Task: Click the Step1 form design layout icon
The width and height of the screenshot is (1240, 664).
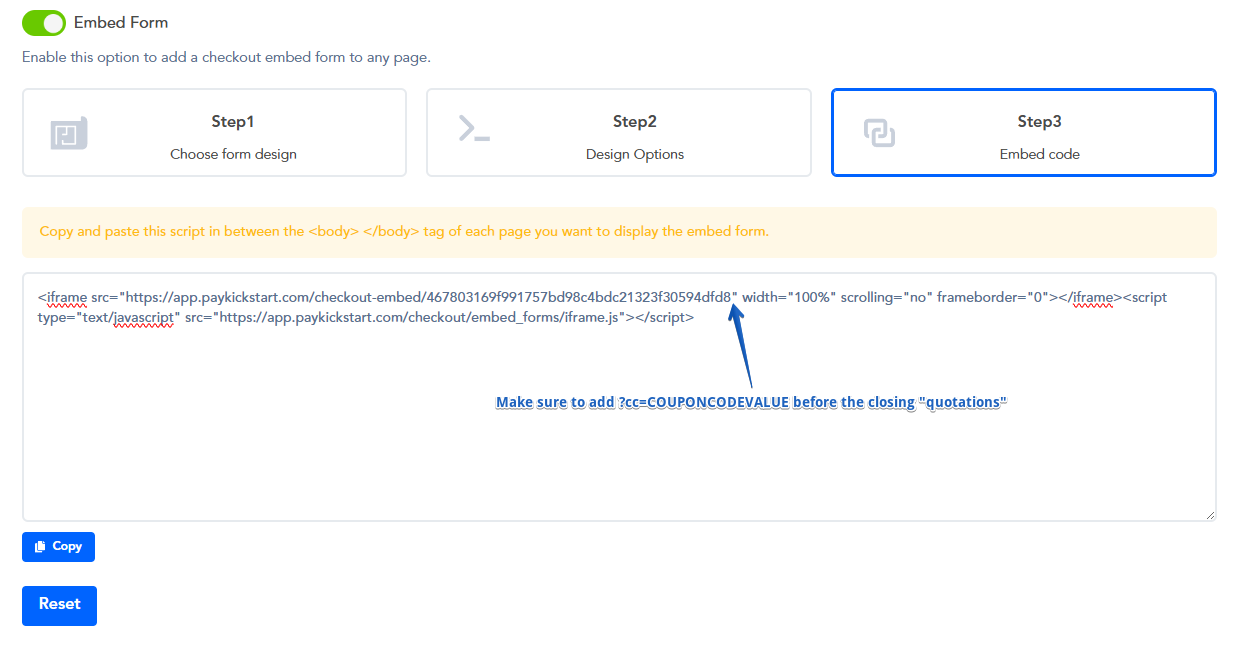Action: (x=69, y=133)
